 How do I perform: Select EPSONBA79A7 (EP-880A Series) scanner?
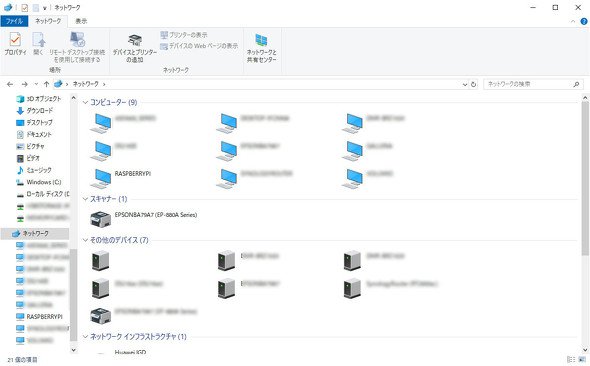[x=144, y=219]
